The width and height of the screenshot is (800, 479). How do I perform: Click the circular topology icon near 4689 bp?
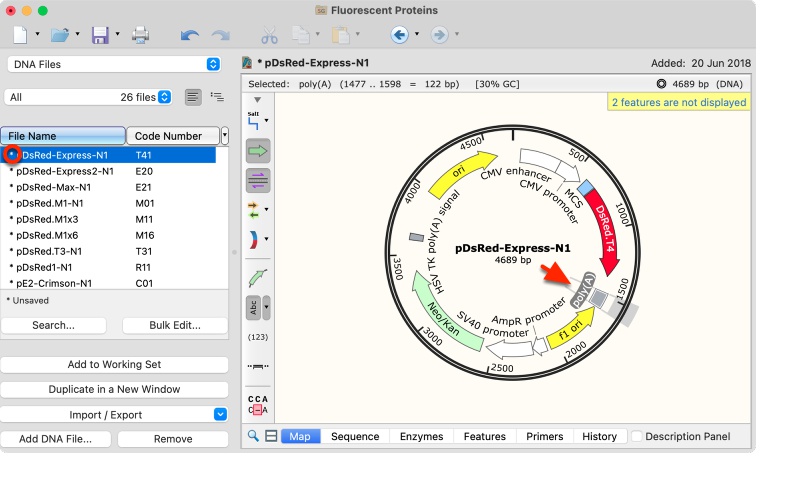pyautogui.click(x=661, y=84)
